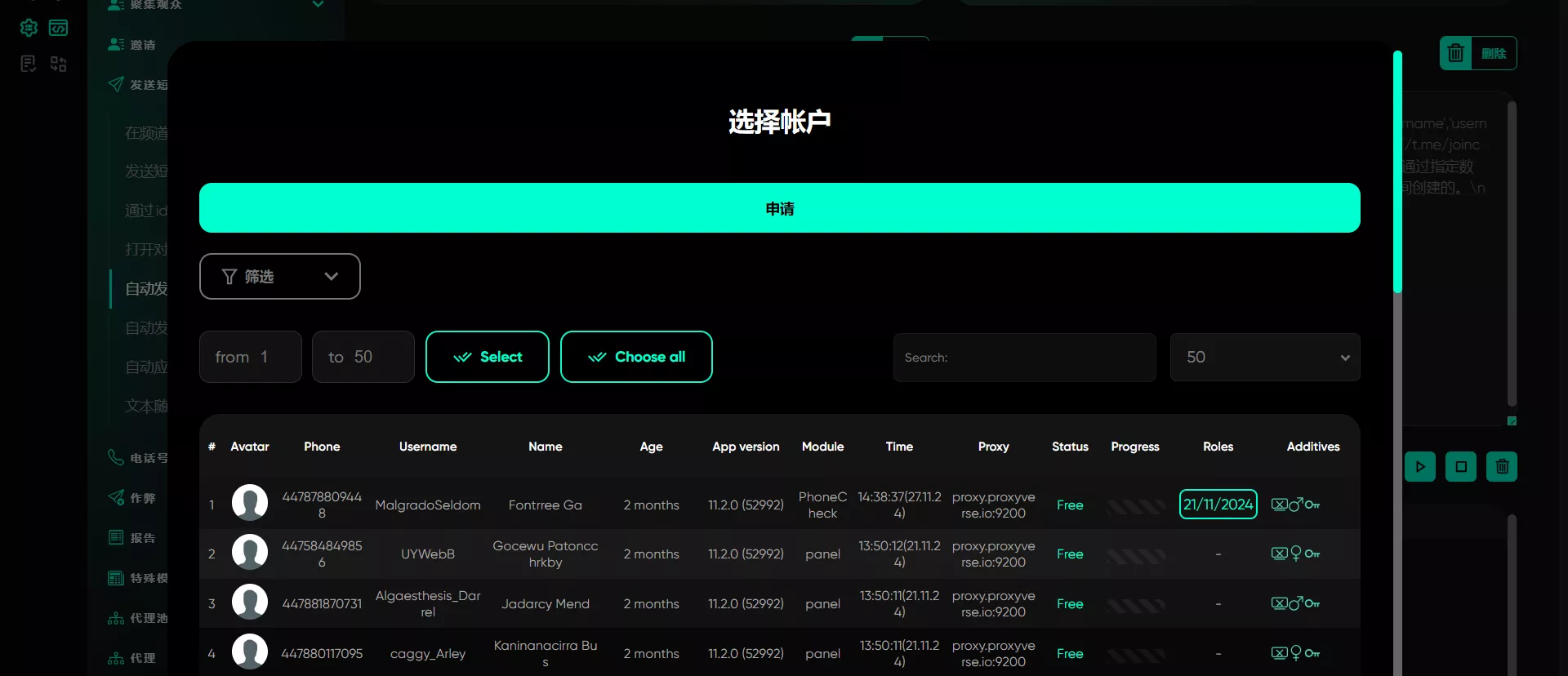Image resolution: width=1568 pixels, height=676 pixels.
Task: Open the code window icon in left rail
Action: pyautogui.click(x=58, y=28)
